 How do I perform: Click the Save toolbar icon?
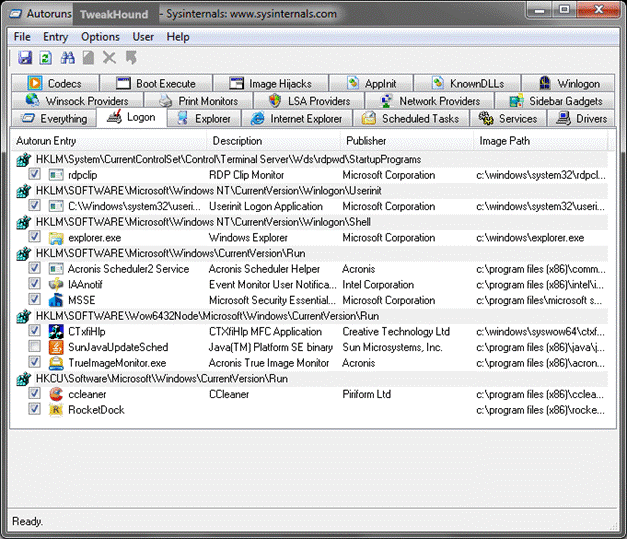(25, 58)
